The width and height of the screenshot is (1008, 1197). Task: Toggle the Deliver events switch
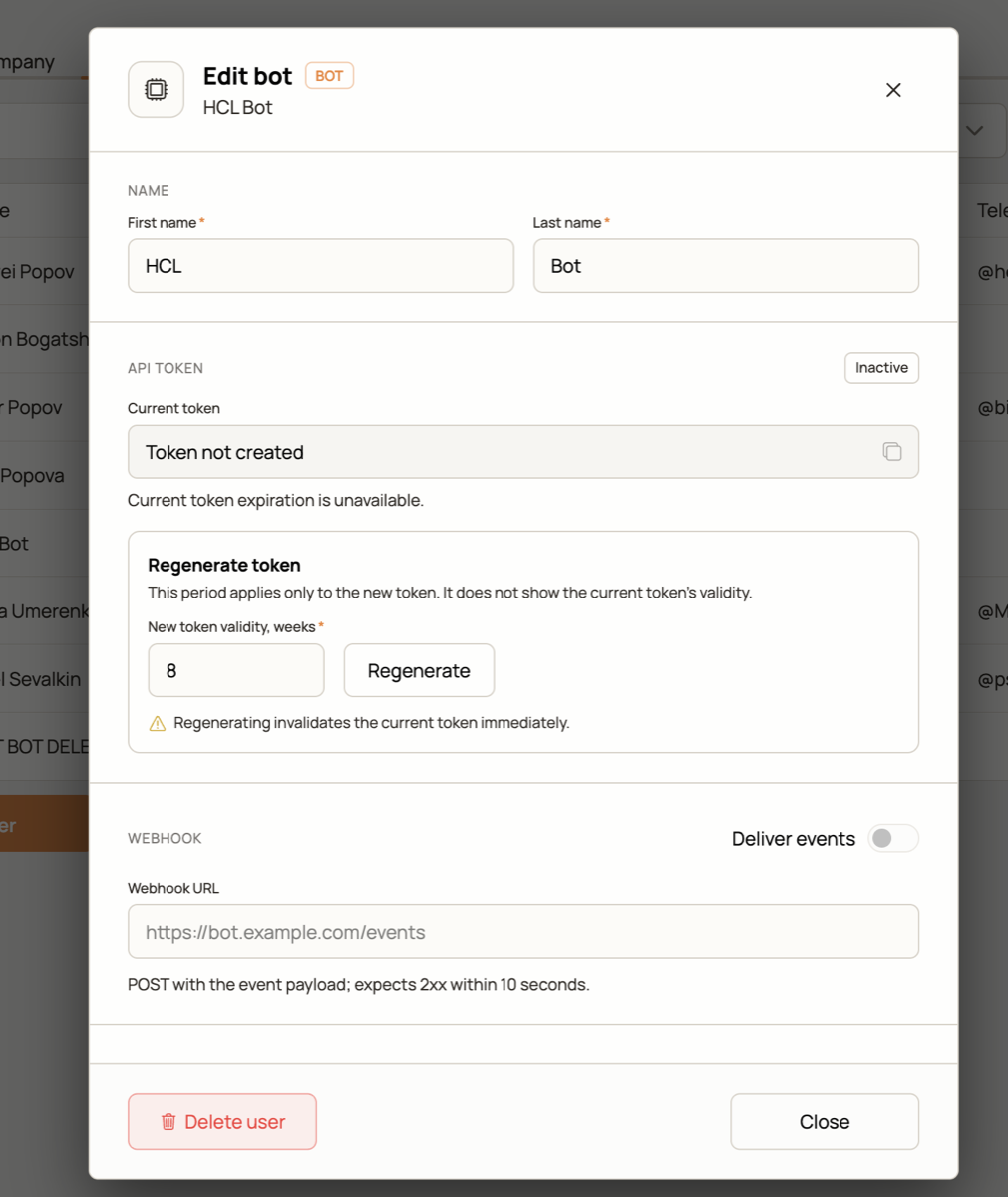pyautogui.click(x=892, y=839)
